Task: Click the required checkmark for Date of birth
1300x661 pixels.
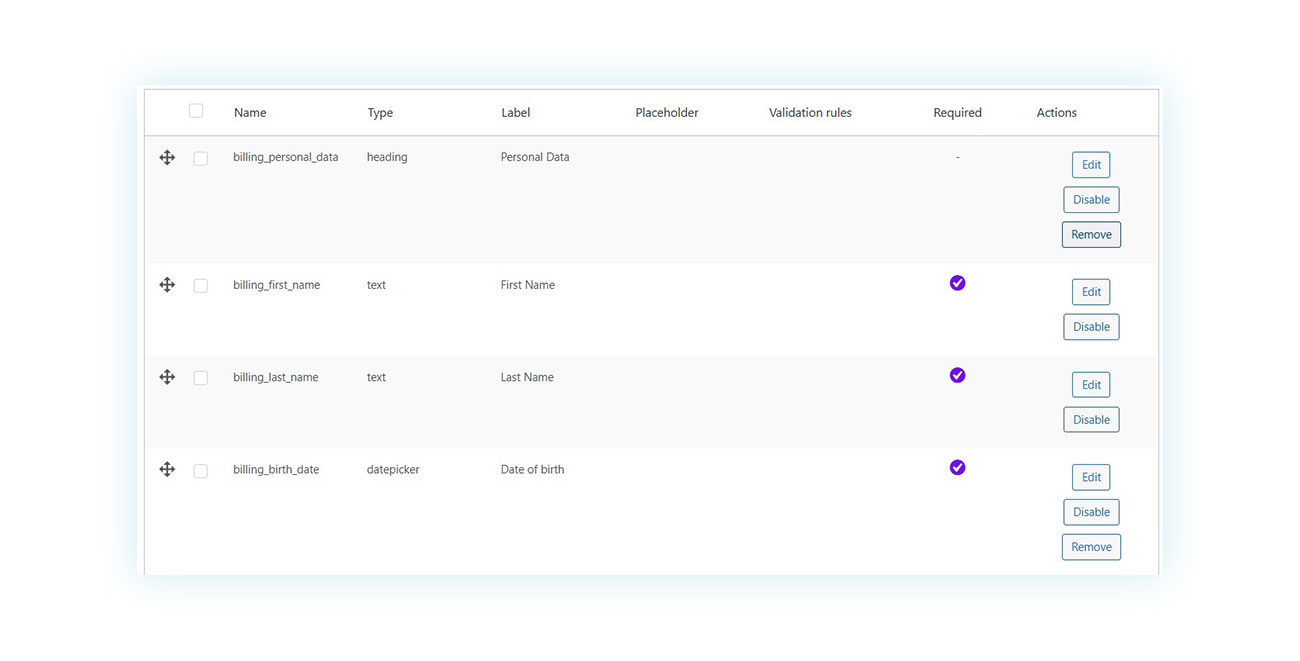Action: pos(957,467)
